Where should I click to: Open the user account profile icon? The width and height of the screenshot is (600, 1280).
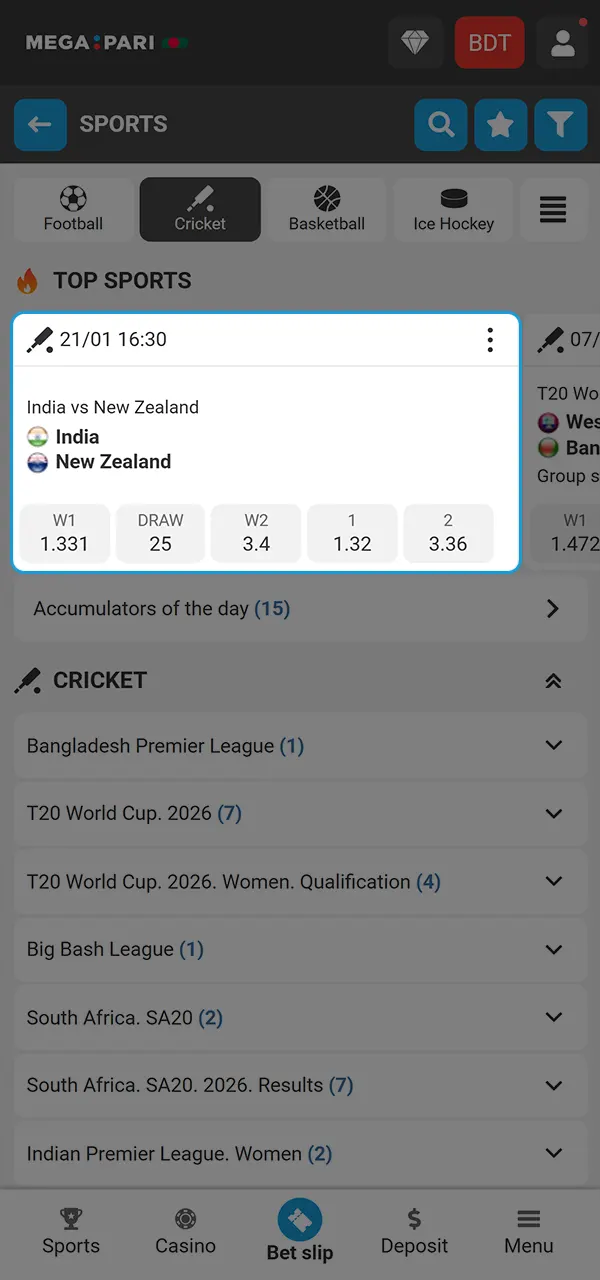click(562, 43)
